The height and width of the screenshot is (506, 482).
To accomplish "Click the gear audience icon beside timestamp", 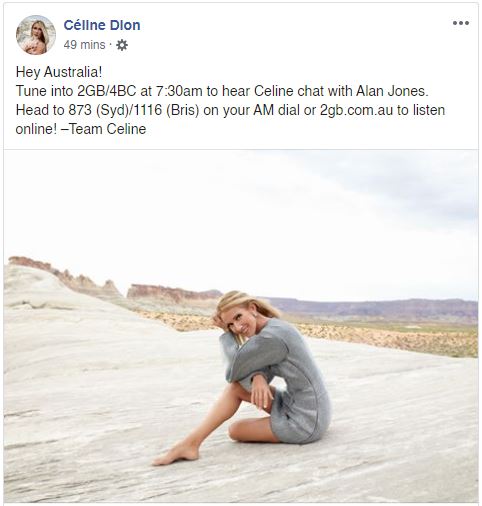I will 122,45.
